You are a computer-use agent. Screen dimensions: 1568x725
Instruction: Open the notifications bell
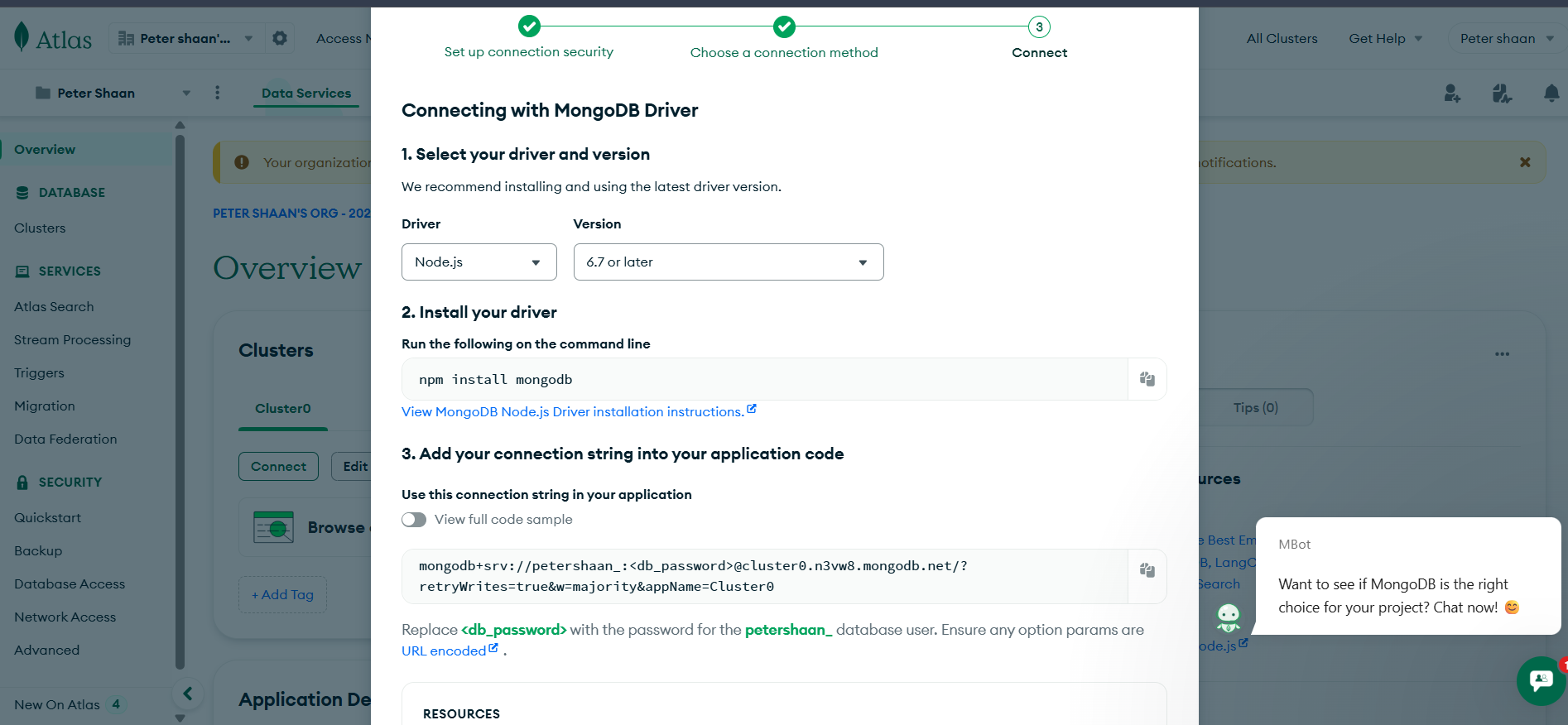pyautogui.click(x=1551, y=93)
